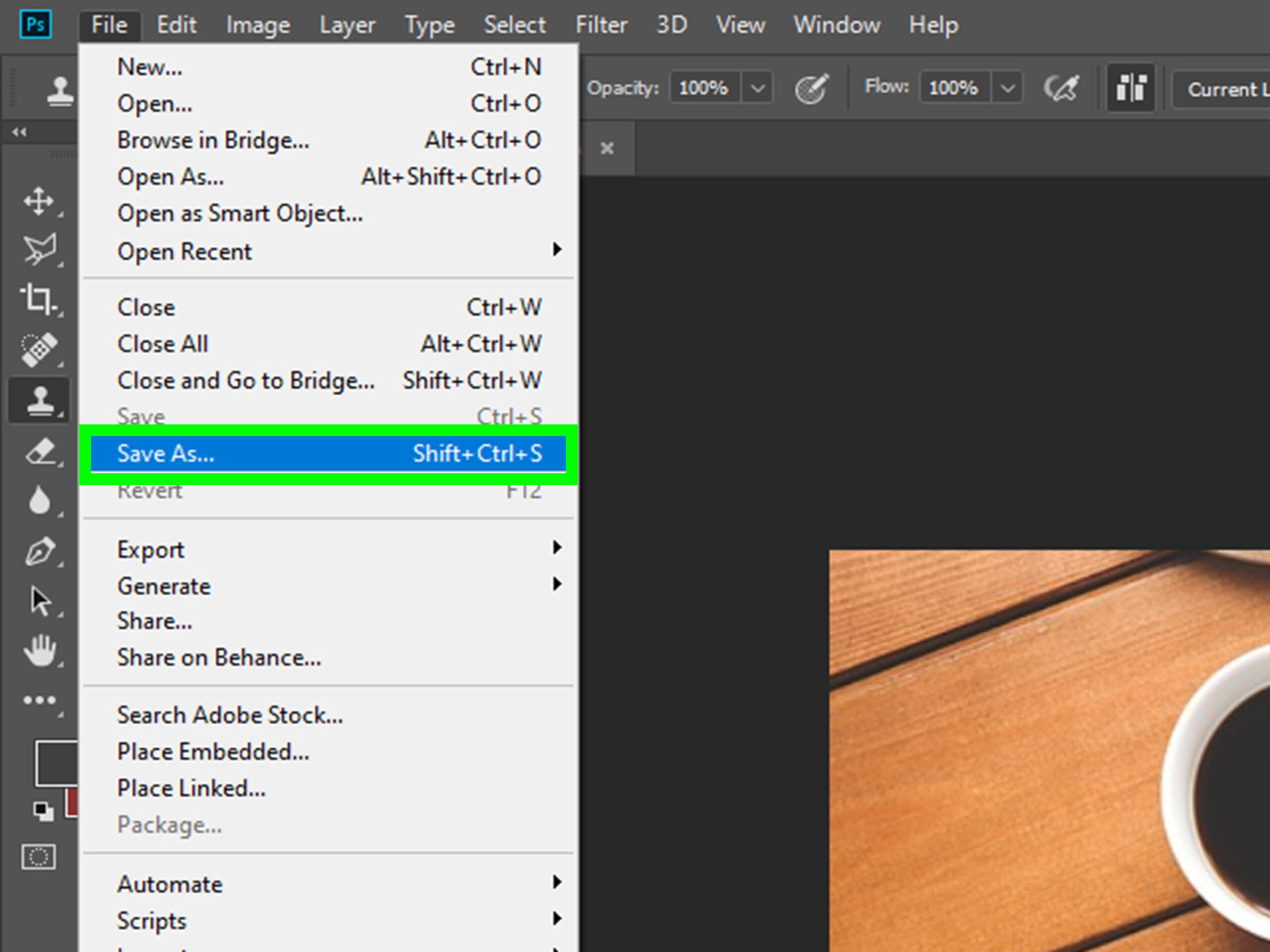Select the Path Selection arrow tool
The width and height of the screenshot is (1270, 952).
pyautogui.click(x=40, y=601)
